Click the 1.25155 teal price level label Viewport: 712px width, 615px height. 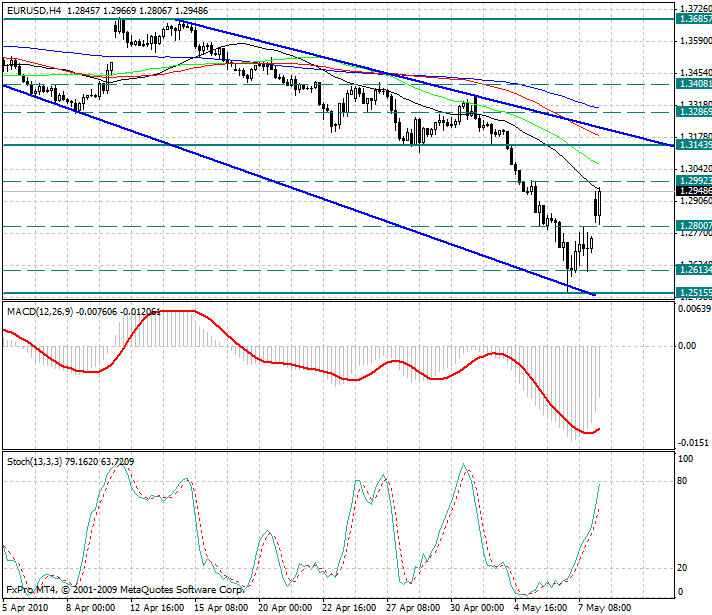[694, 293]
